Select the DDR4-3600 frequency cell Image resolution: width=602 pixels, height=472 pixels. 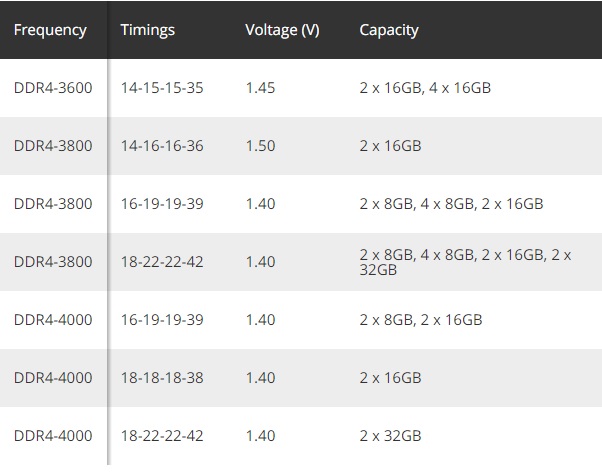(x=53, y=88)
